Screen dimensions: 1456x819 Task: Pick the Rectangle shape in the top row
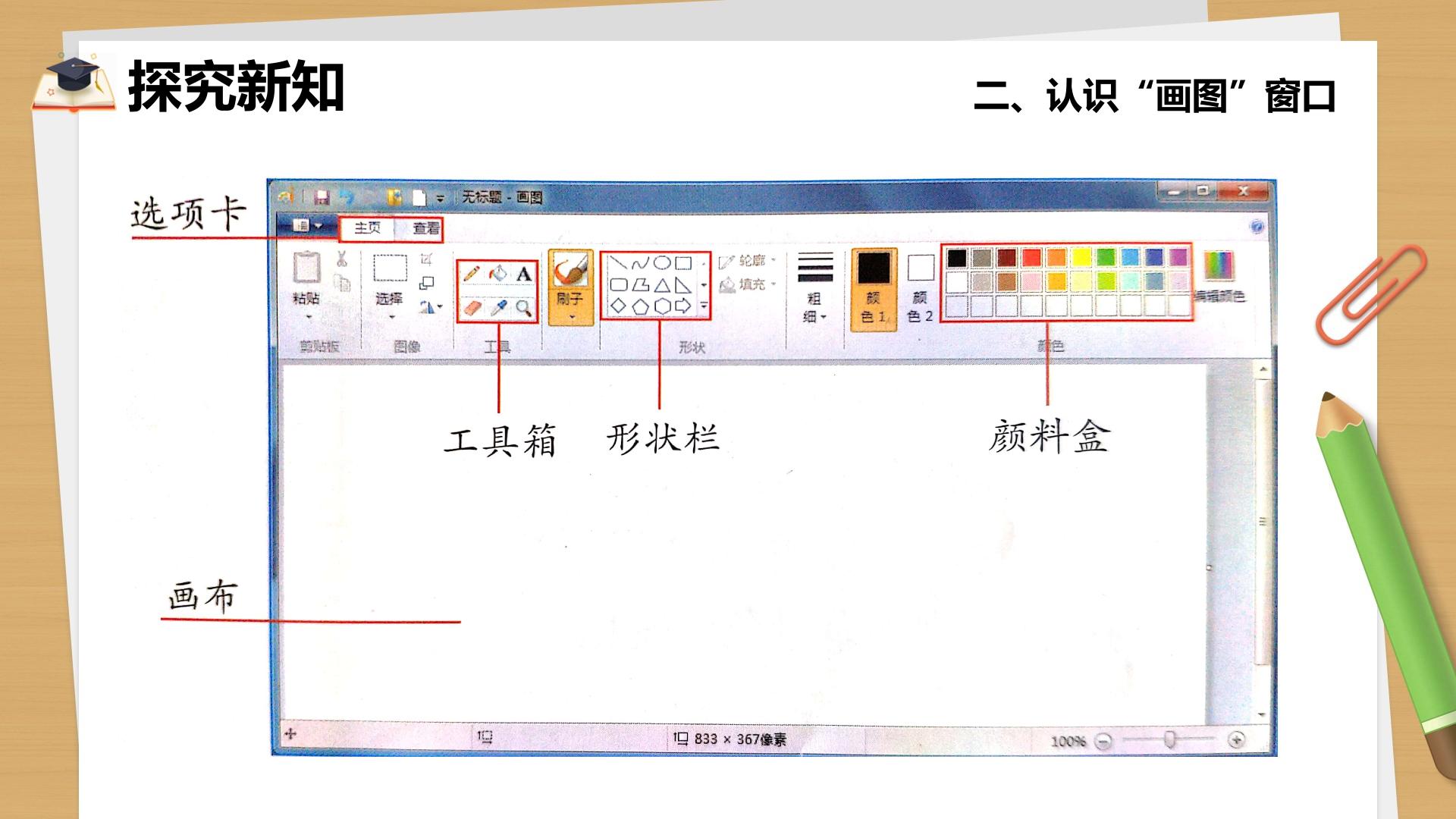[683, 263]
